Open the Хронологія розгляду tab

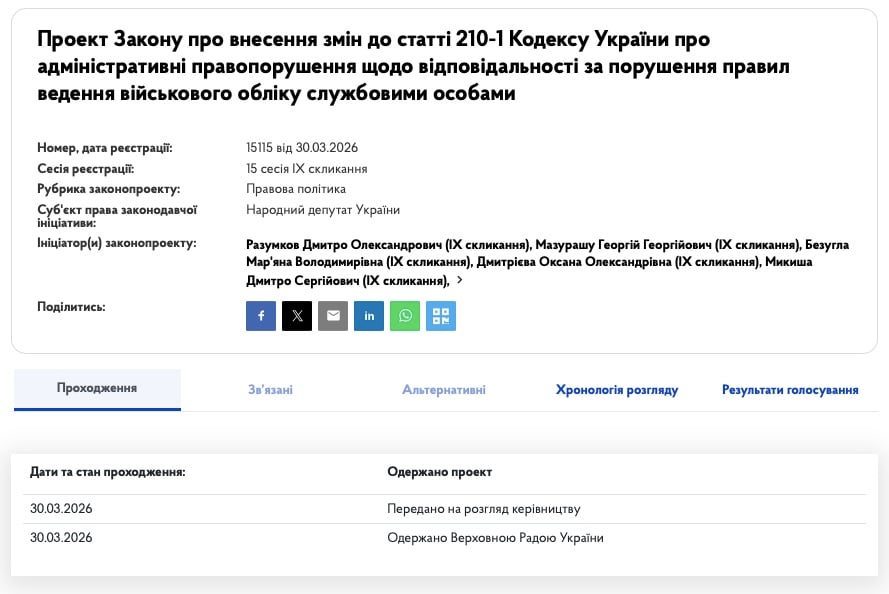[617, 390]
